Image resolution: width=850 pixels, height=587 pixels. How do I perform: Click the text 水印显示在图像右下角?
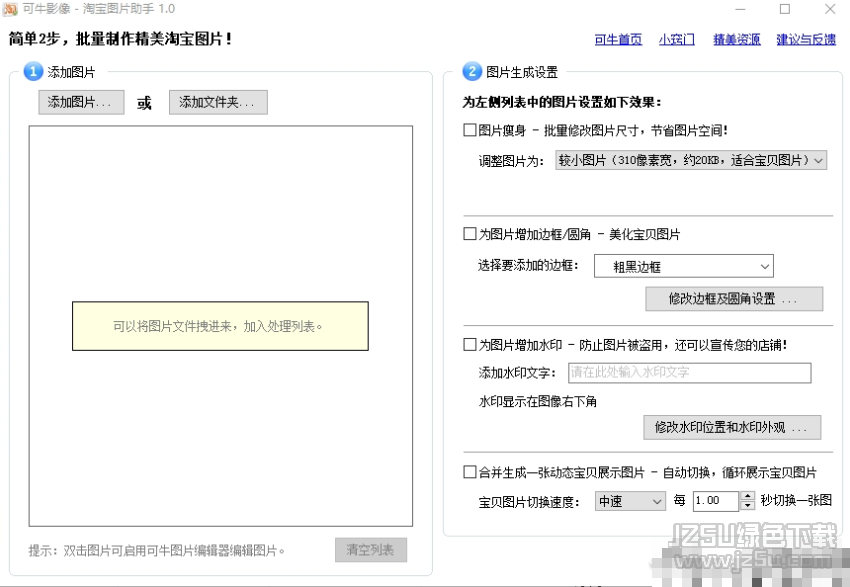[538, 402]
